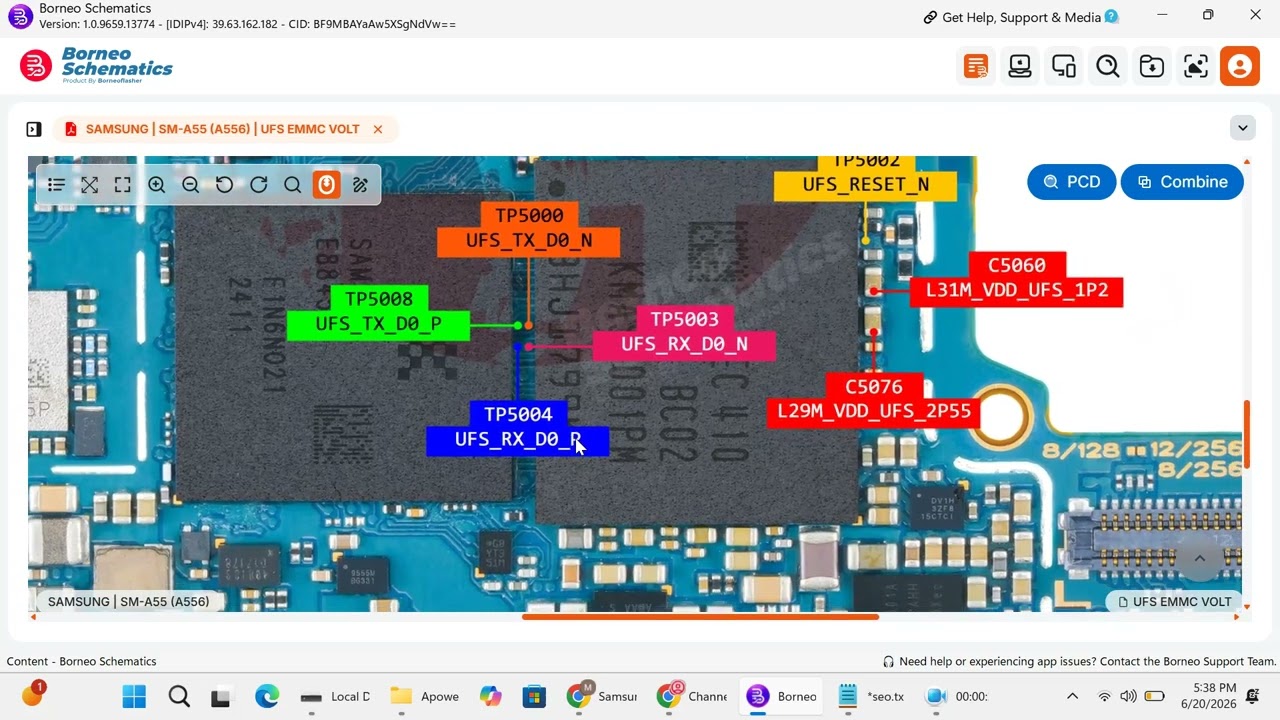Click the image capture screenshot icon
The image size is (1280, 720).
1196,67
